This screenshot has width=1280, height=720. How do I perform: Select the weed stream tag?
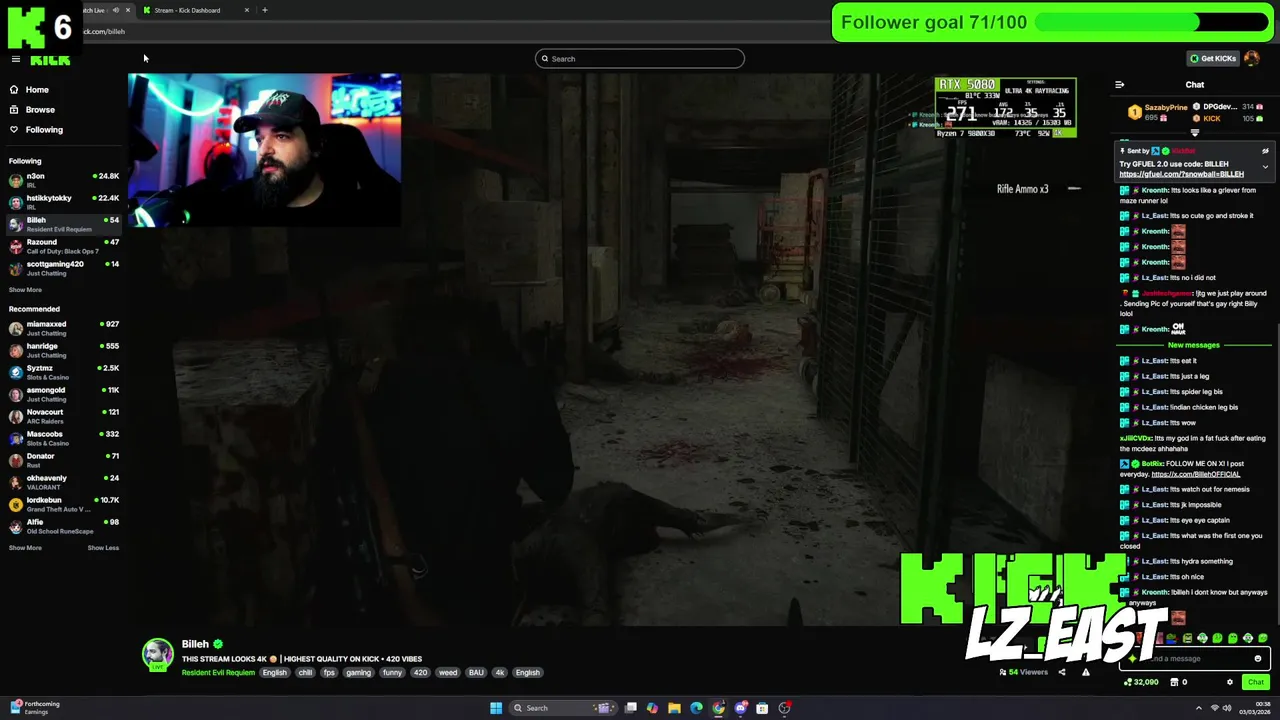click(x=448, y=673)
